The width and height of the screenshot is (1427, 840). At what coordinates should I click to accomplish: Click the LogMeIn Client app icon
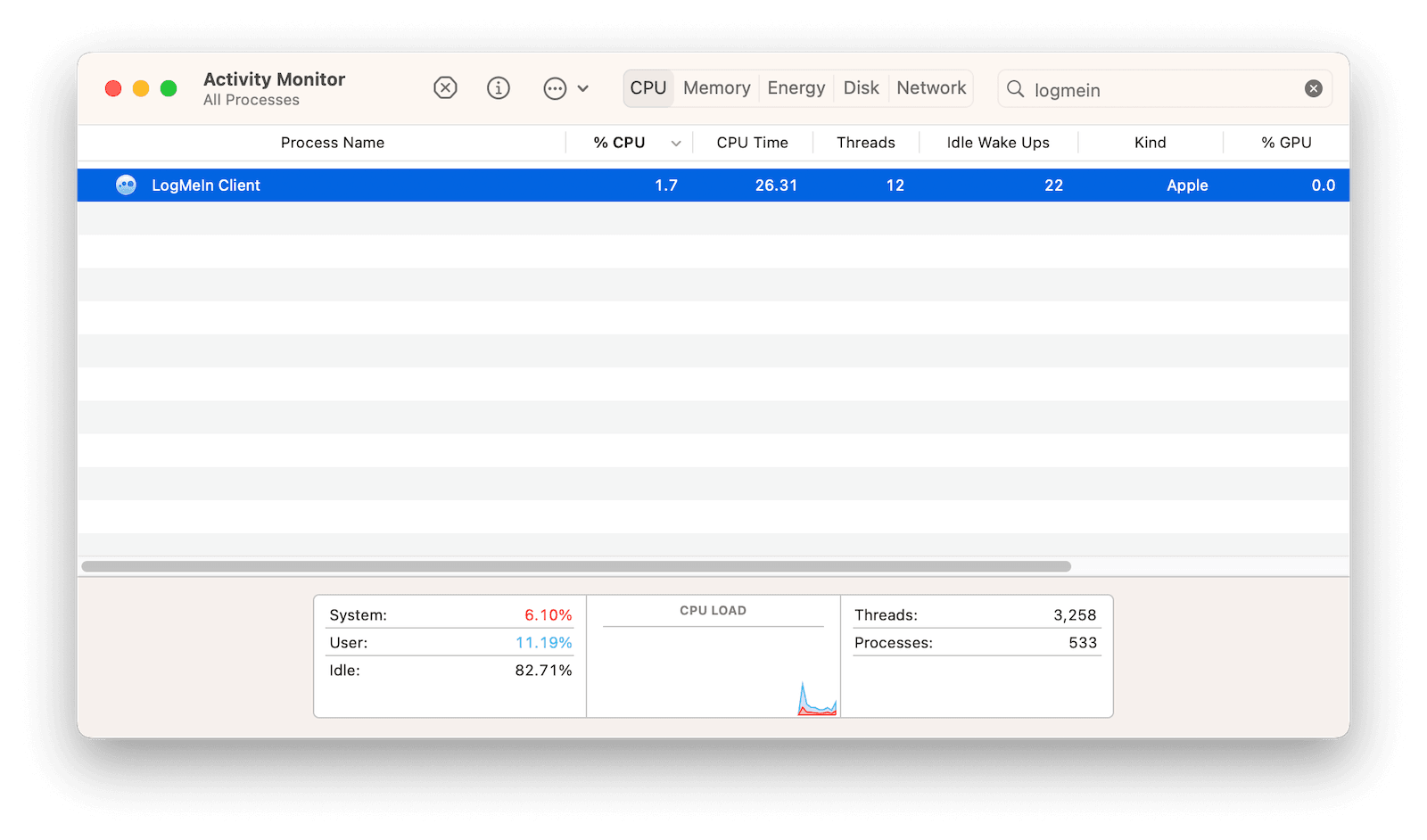click(x=127, y=185)
